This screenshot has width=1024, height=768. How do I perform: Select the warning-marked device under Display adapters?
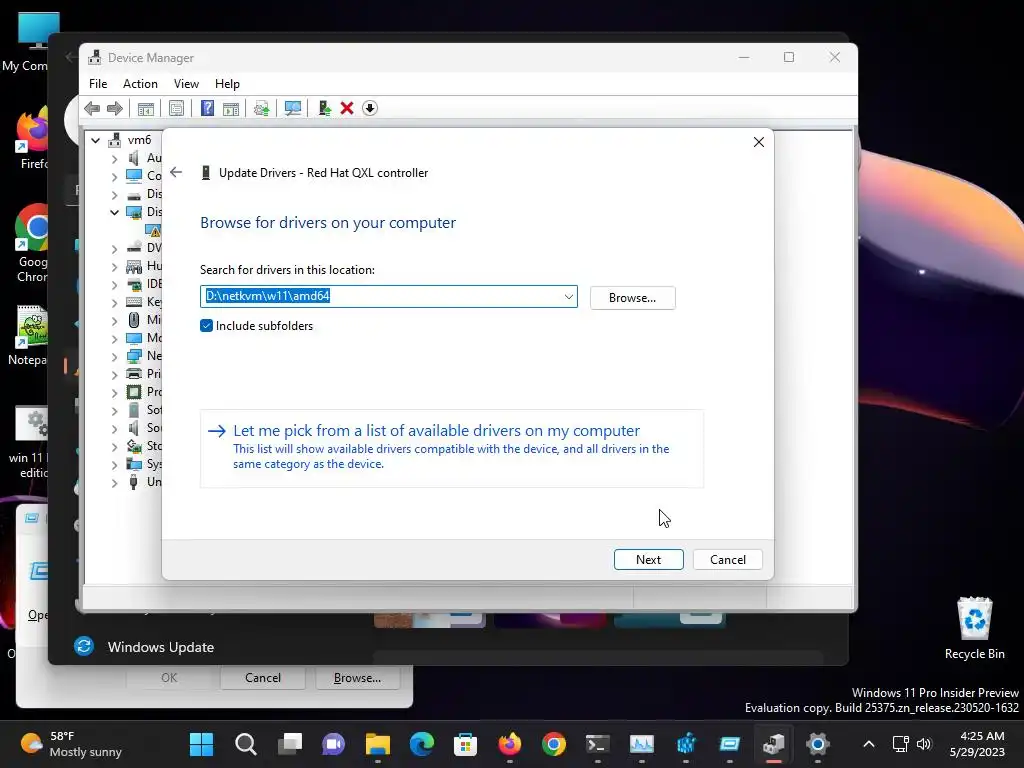point(153,230)
